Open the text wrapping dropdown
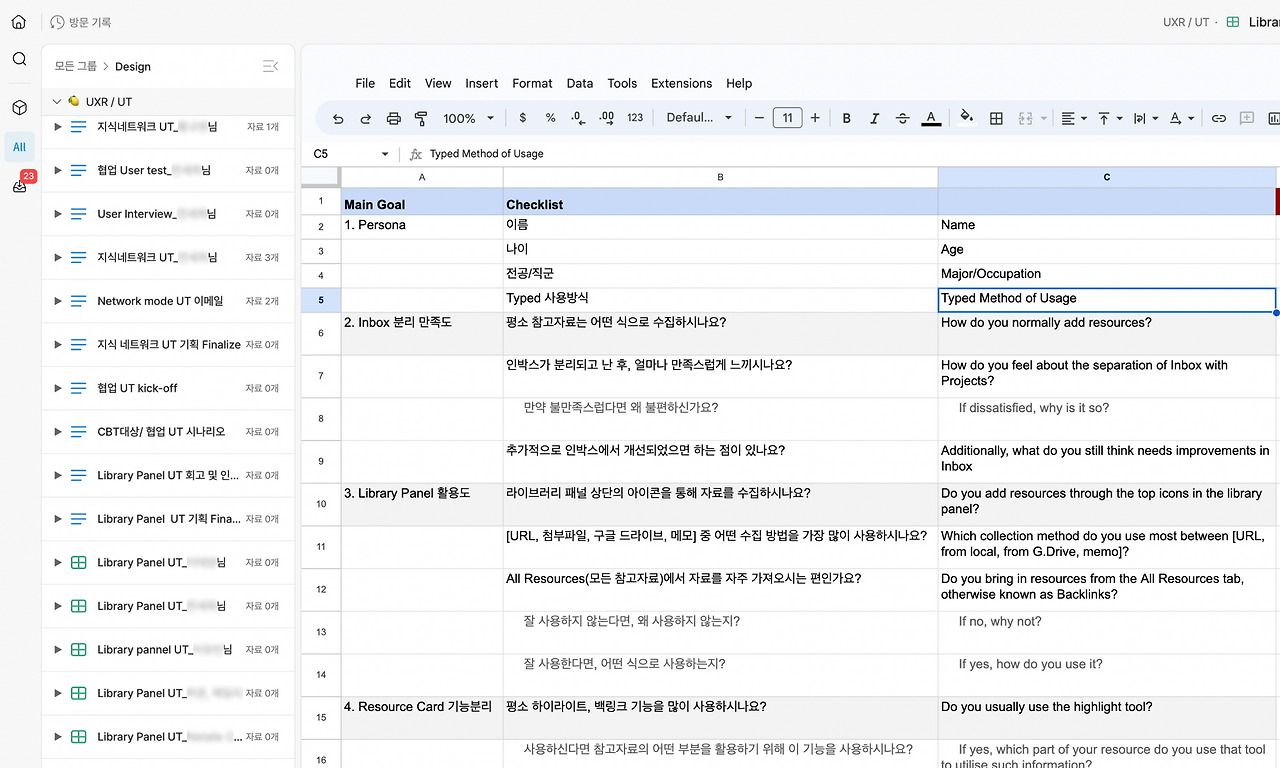Image resolution: width=1280 pixels, height=768 pixels. click(1145, 118)
